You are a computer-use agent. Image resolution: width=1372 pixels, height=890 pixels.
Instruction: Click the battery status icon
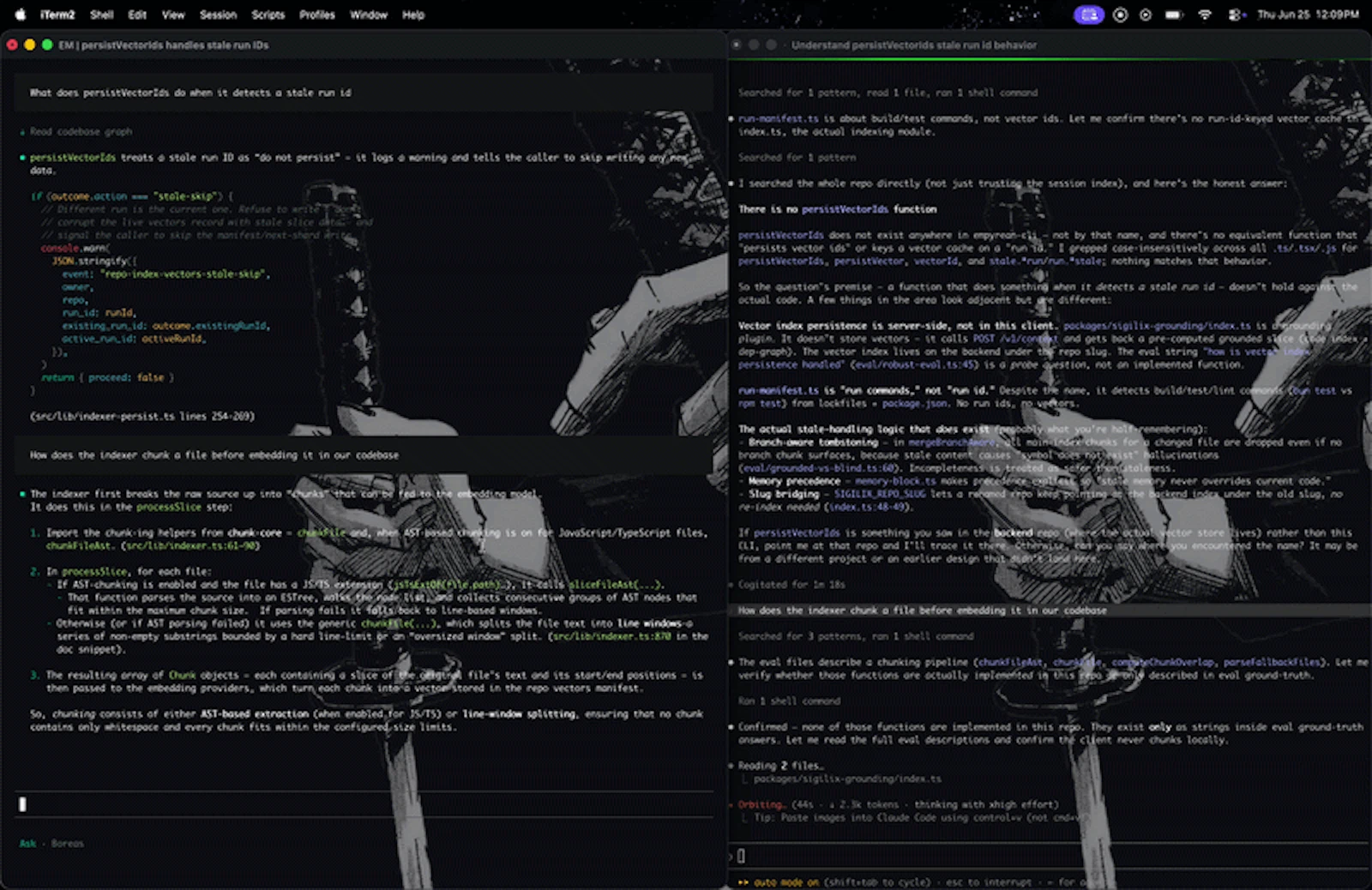tap(1174, 15)
